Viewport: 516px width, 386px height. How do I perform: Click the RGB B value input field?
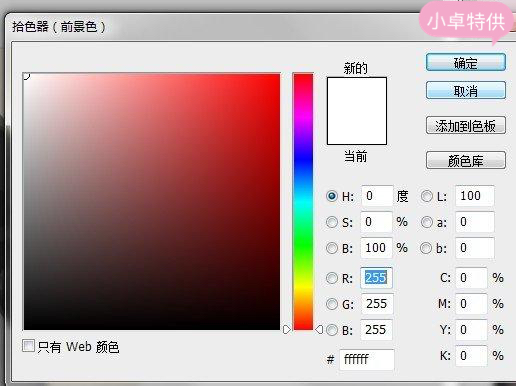pos(376,330)
